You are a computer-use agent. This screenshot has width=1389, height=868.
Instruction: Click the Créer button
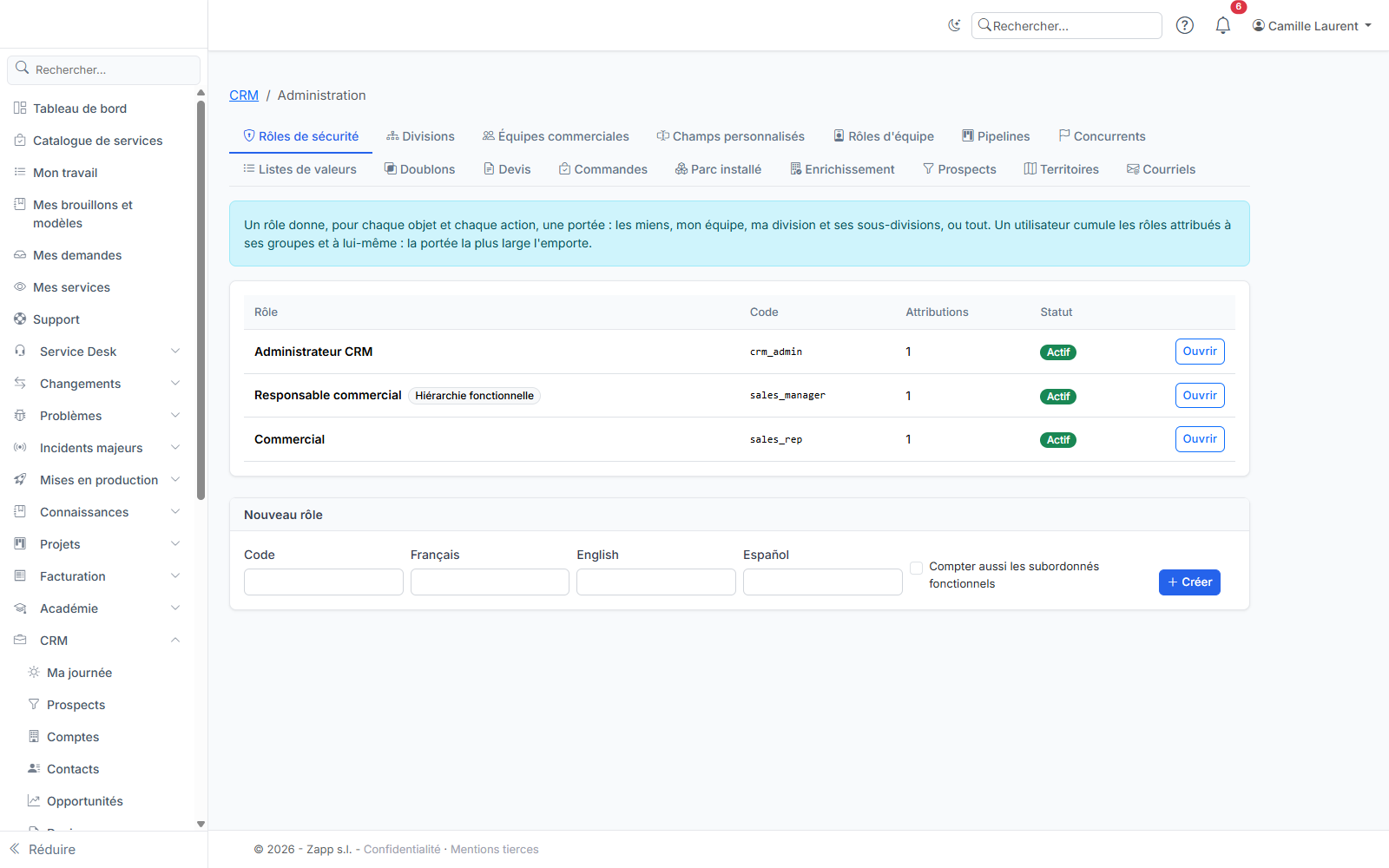[1189, 582]
